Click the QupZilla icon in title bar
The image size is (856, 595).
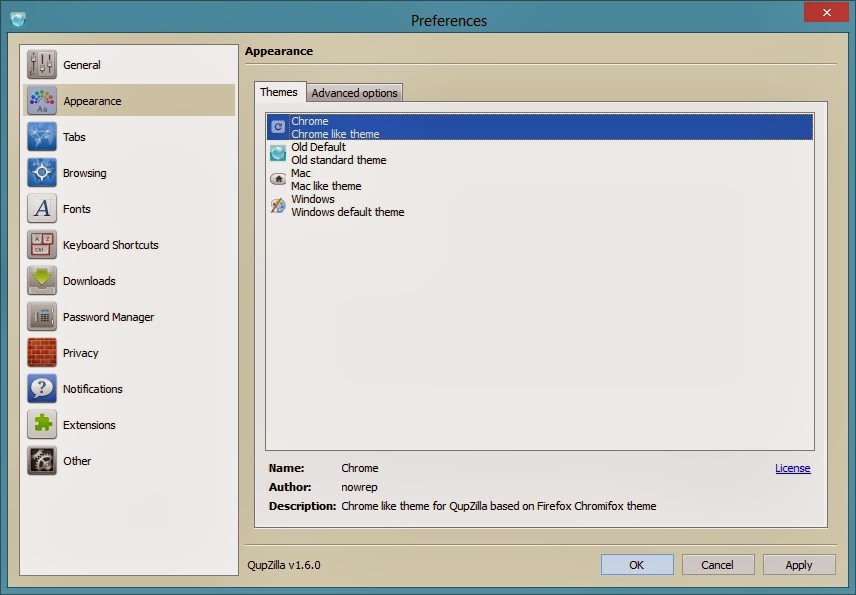pyautogui.click(x=17, y=20)
